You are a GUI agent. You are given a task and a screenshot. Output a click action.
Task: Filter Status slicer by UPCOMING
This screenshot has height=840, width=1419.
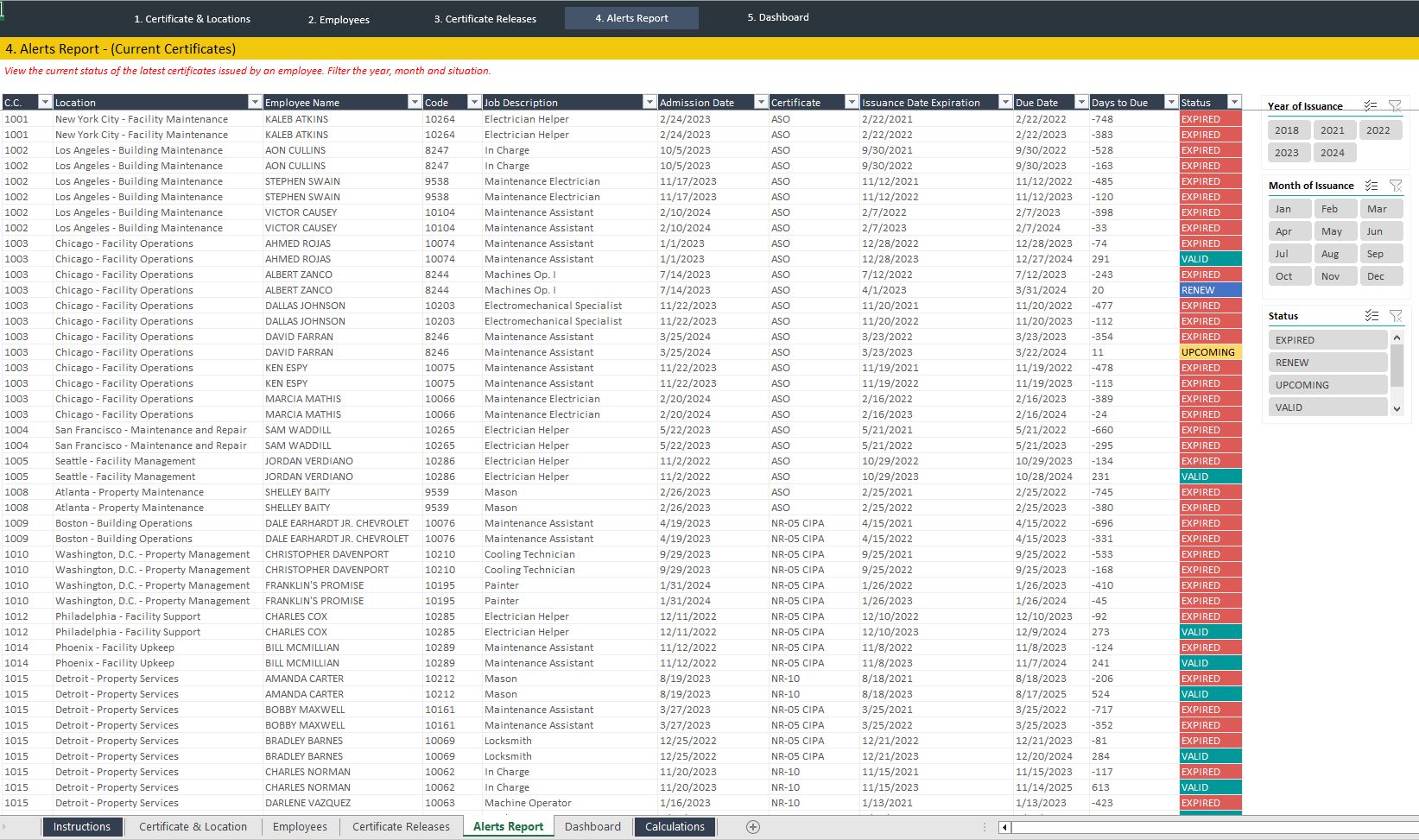tap(1328, 385)
